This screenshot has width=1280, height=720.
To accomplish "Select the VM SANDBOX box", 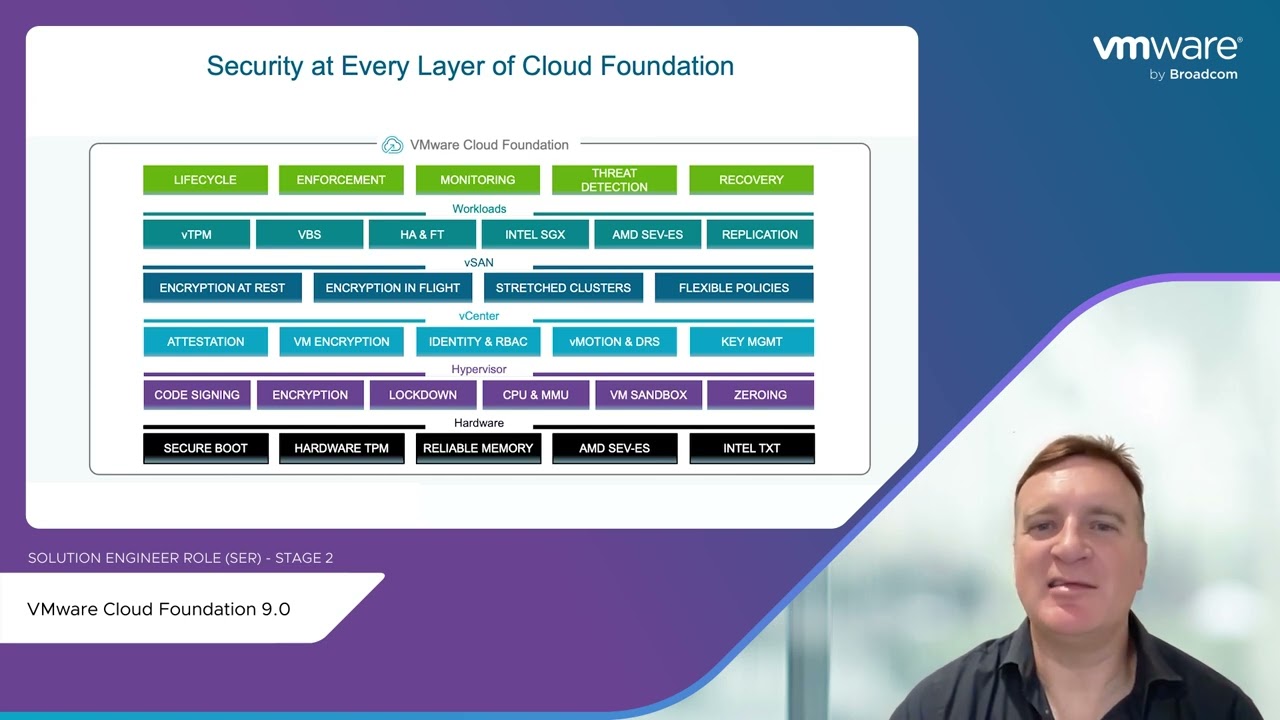I will point(648,395).
